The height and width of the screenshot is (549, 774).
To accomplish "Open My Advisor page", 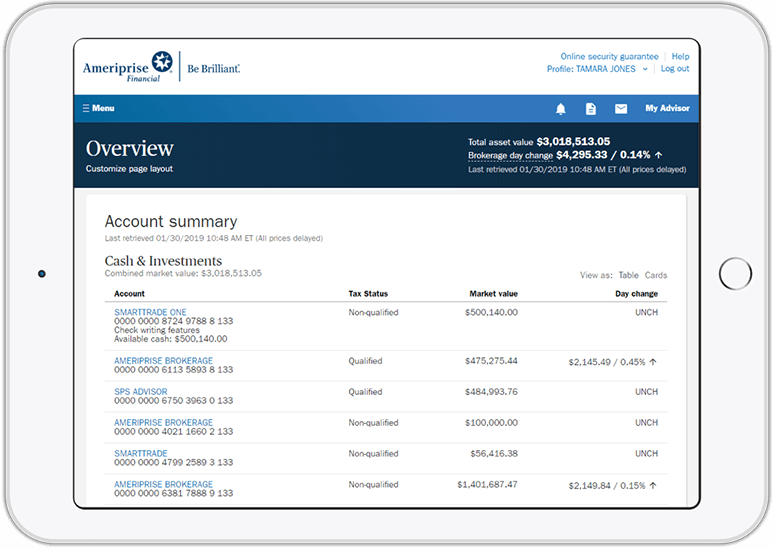I will click(x=667, y=108).
